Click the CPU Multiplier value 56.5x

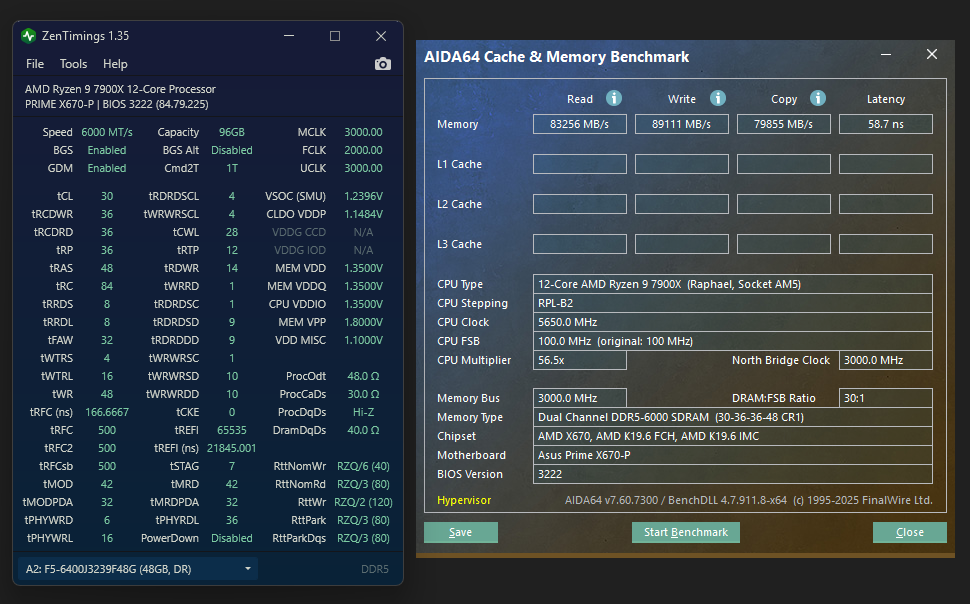pyautogui.click(x=580, y=360)
